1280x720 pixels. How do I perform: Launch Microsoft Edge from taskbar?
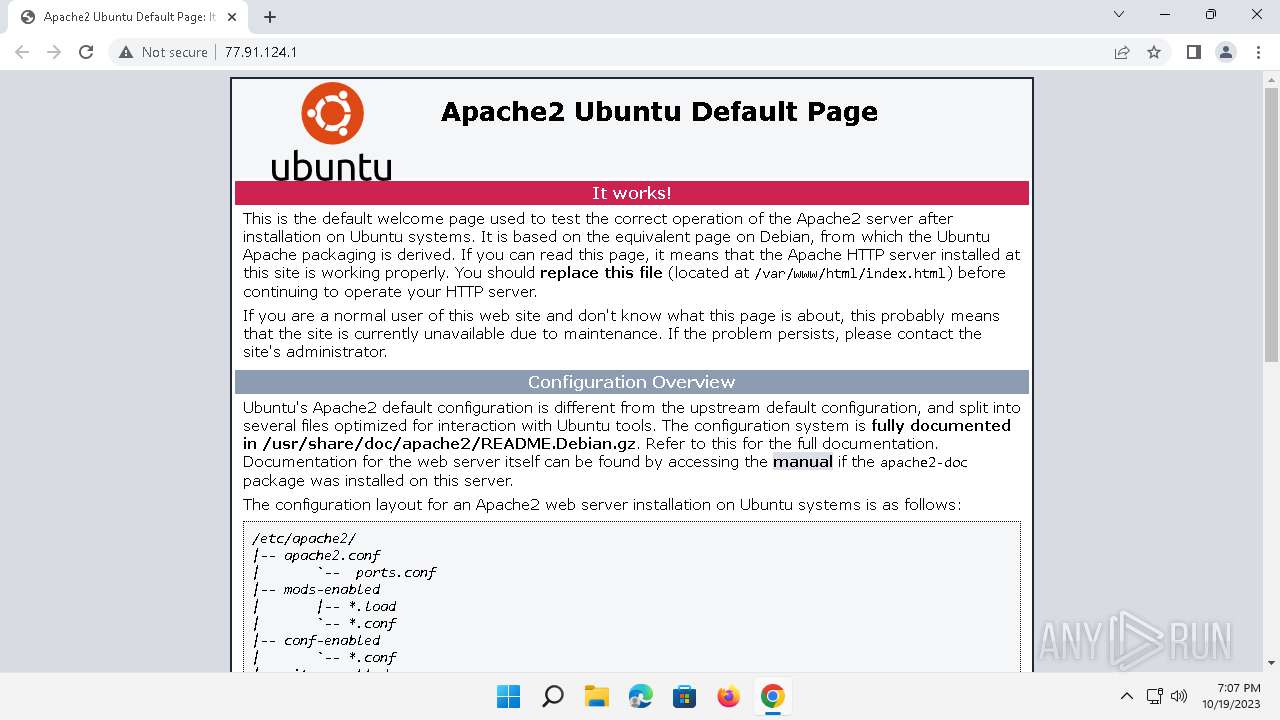[x=640, y=696]
